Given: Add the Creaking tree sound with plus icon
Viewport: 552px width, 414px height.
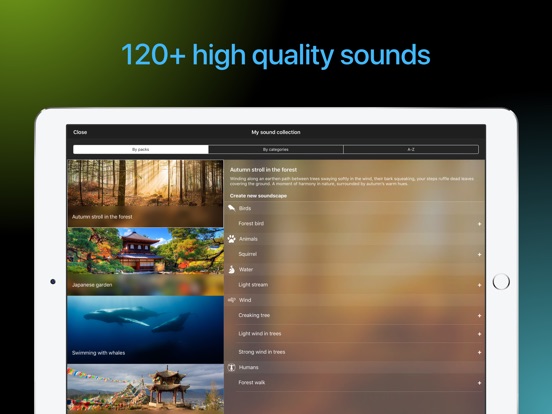Looking at the screenshot, I should pyautogui.click(x=479, y=316).
